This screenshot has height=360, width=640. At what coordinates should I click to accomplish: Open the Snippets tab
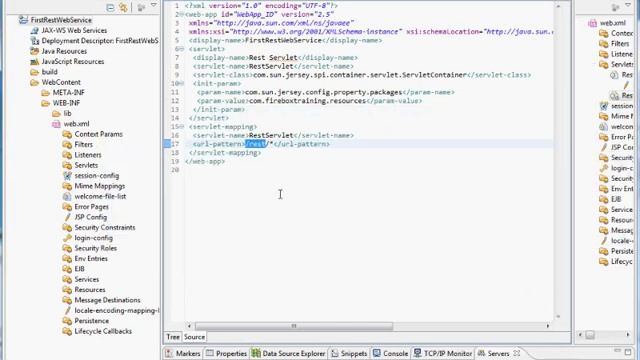[349, 353]
